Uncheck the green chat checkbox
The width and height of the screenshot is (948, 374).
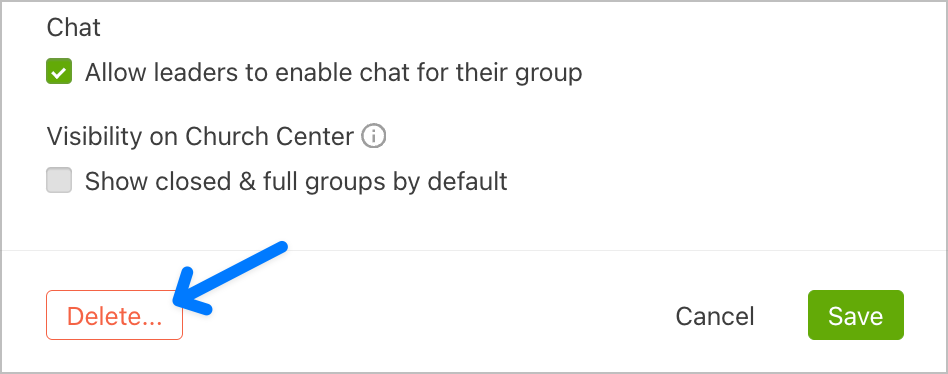59,72
